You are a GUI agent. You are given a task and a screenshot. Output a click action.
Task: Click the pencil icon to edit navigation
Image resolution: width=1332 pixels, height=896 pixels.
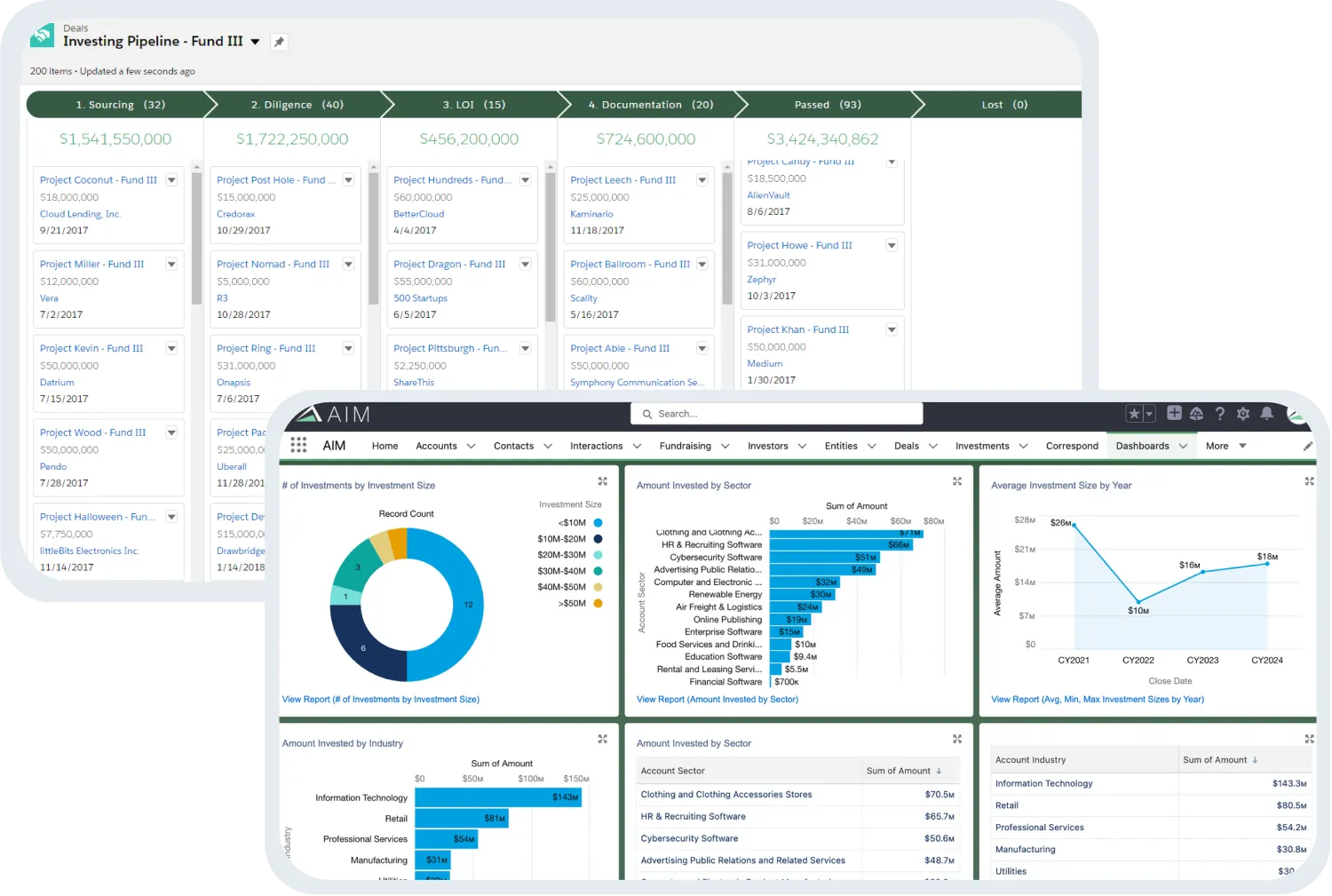pyautogui.click(x=1308, y=446)
